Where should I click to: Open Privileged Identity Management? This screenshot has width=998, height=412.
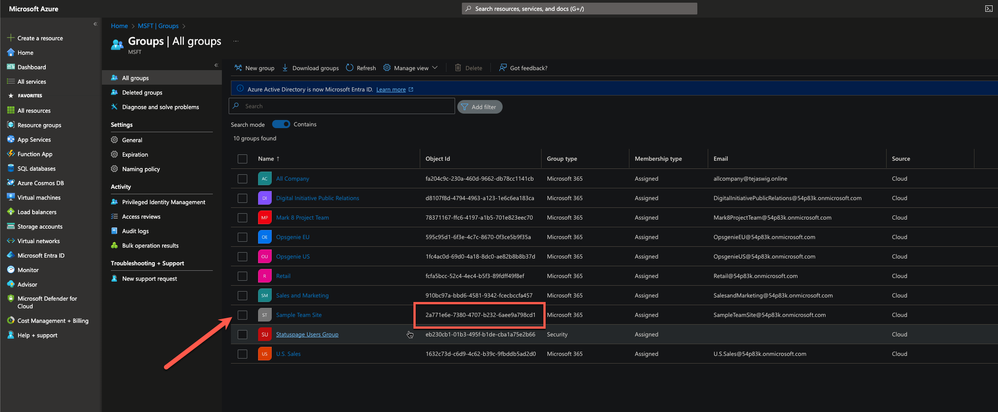[x=164, y=202]
